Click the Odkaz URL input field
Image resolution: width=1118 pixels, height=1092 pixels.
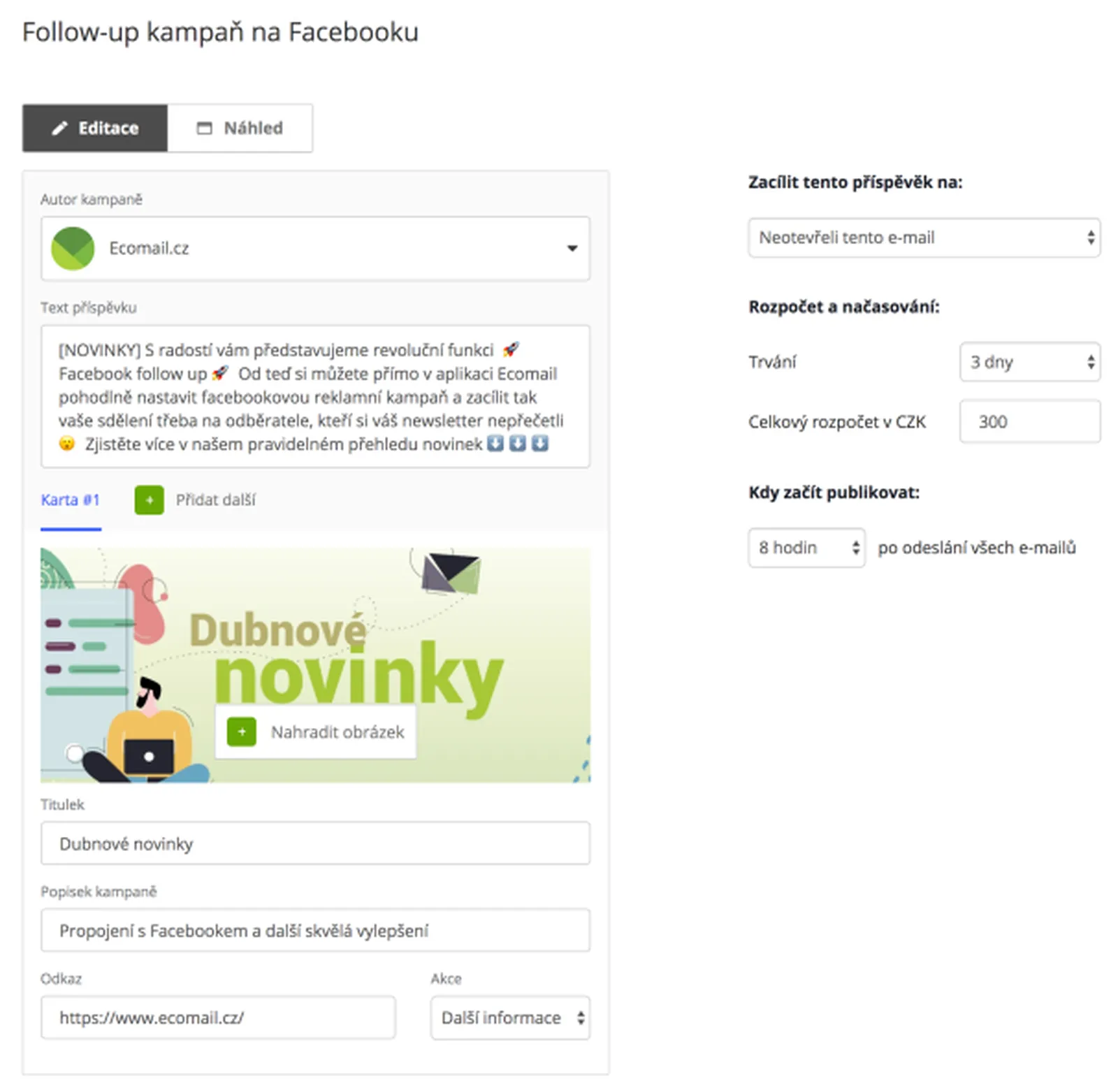pyautogui.click(x=218, y=1018)
